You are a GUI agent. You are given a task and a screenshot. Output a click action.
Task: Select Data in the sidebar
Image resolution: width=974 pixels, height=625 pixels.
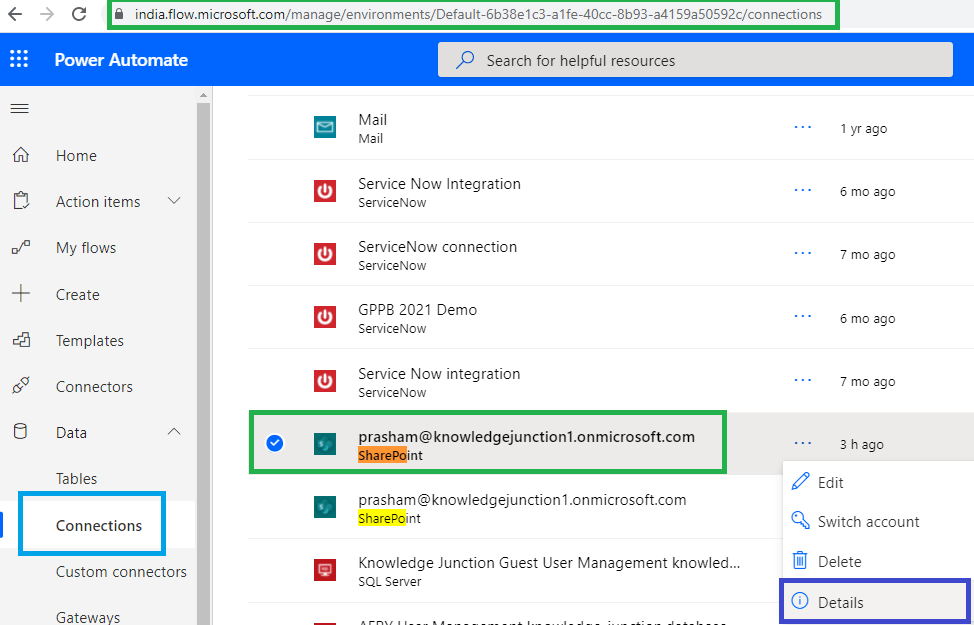[71, 432]
